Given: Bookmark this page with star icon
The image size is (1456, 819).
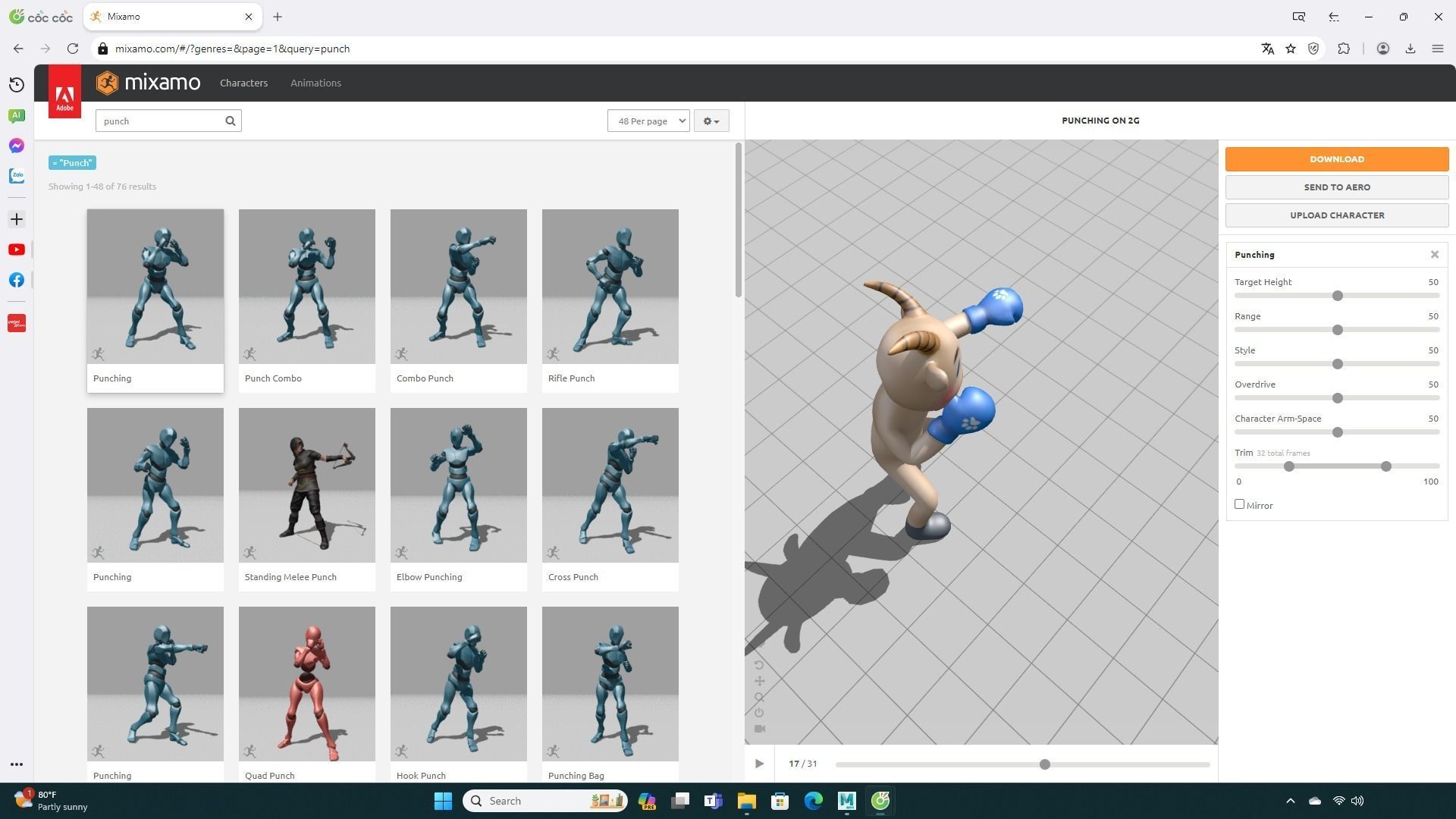Looking at the screenshot, I should (x=1291, y=49).
